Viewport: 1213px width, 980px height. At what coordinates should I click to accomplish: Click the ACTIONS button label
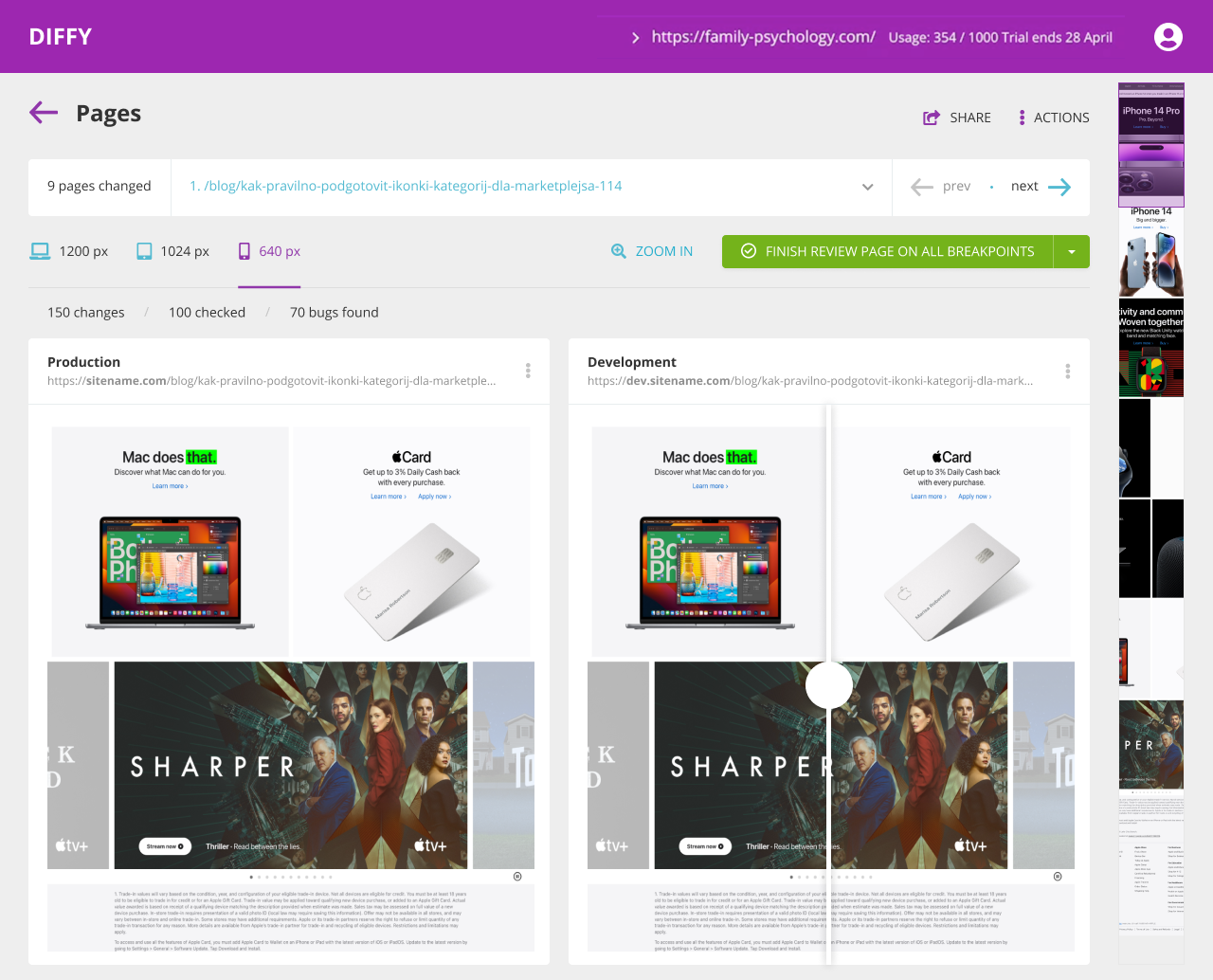coord(1061,118)
